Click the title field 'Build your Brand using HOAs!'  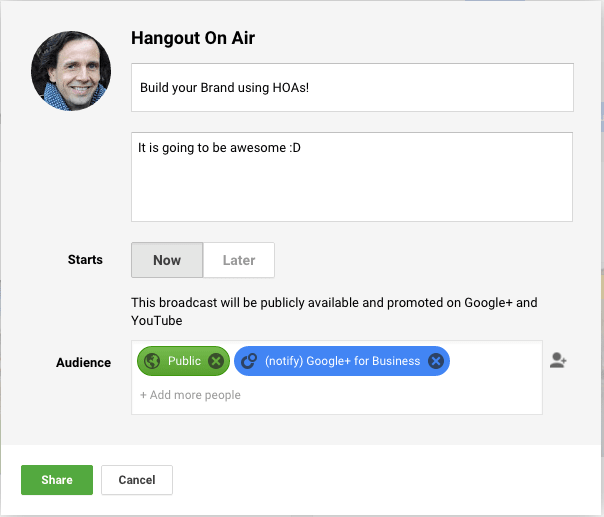pyautogui.click(x=352, y=87)
